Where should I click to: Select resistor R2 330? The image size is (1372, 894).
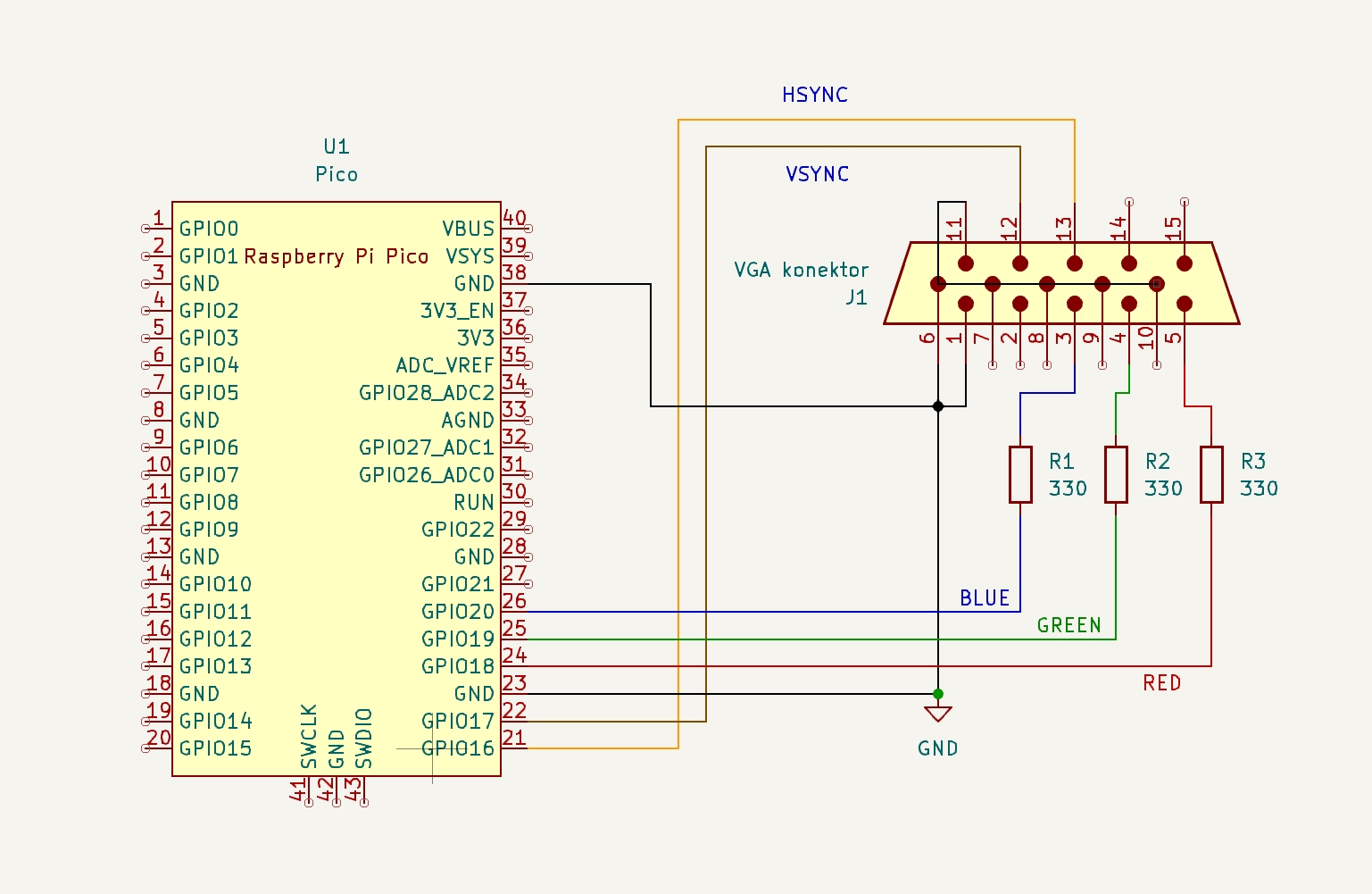[1117, 473]
